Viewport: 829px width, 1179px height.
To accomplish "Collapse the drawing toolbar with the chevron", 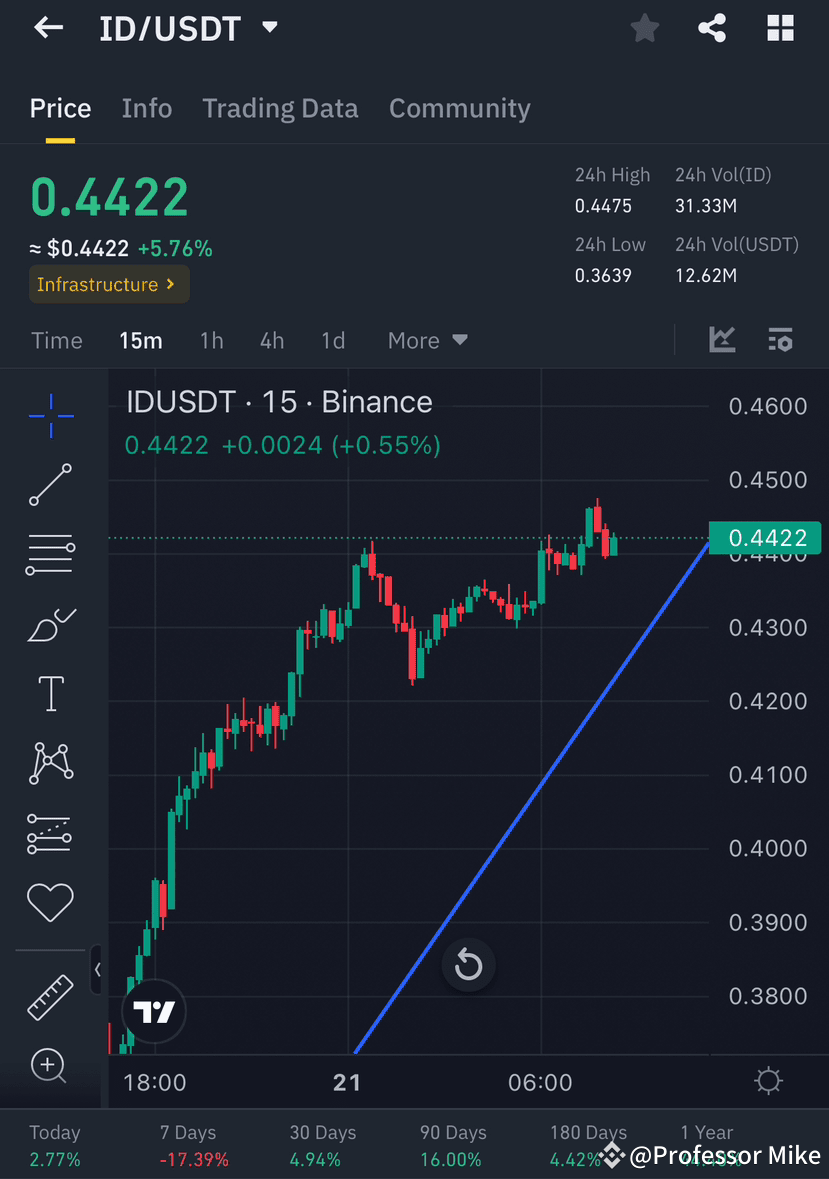I will (97, 970).
